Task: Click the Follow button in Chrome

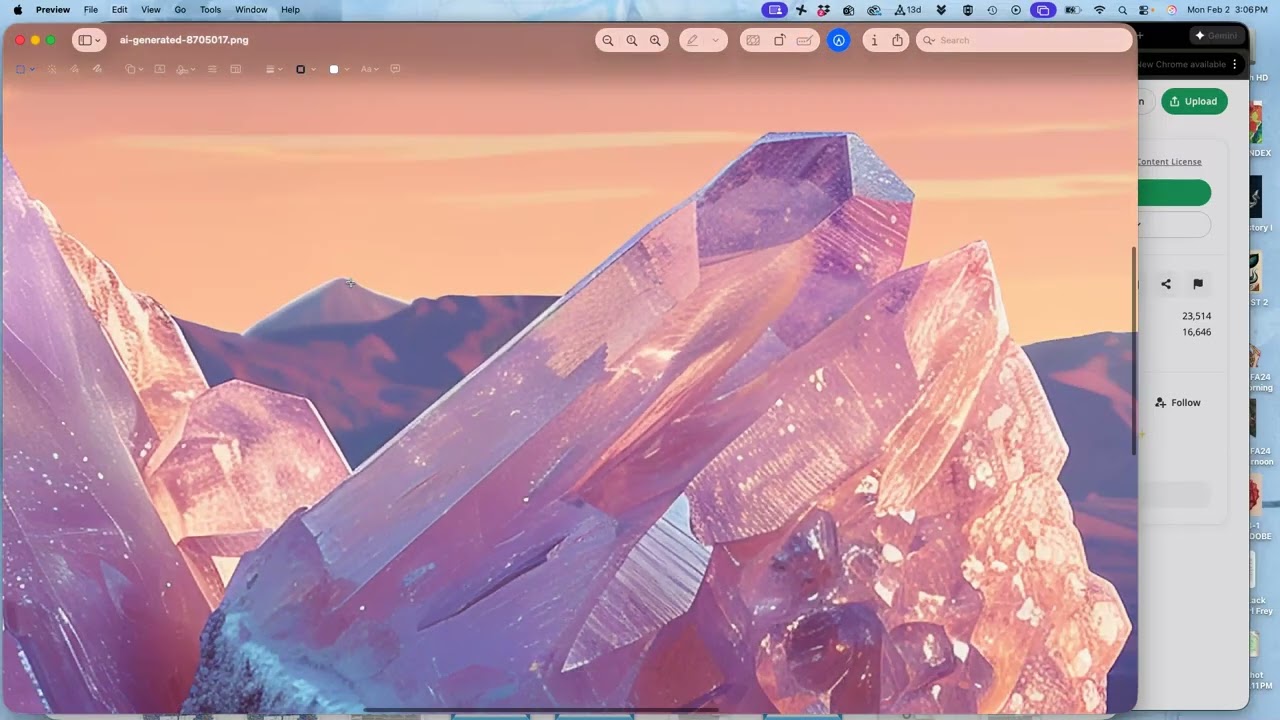Action: pos(1178,402)
